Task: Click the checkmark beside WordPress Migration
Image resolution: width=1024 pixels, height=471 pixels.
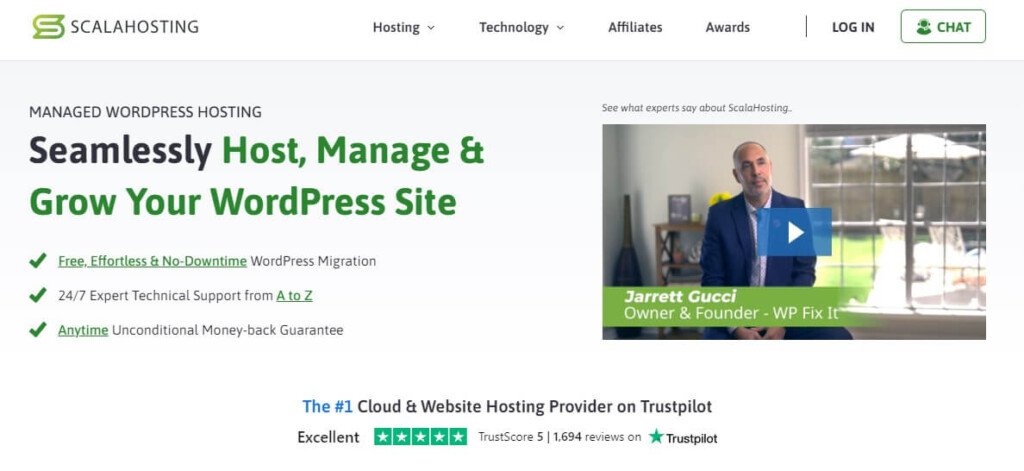Action: (38, 261)
